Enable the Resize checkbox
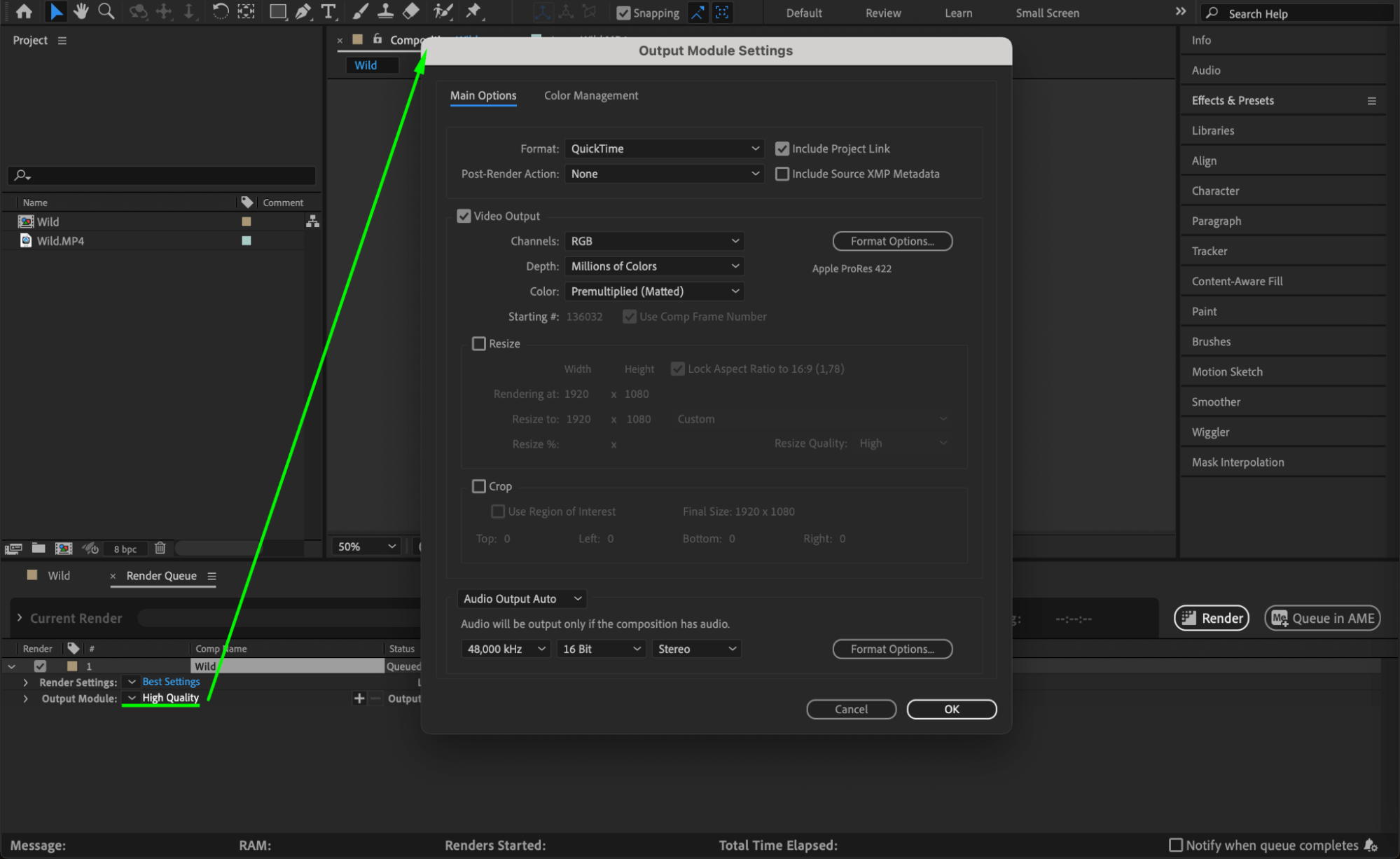 point(479,343)
